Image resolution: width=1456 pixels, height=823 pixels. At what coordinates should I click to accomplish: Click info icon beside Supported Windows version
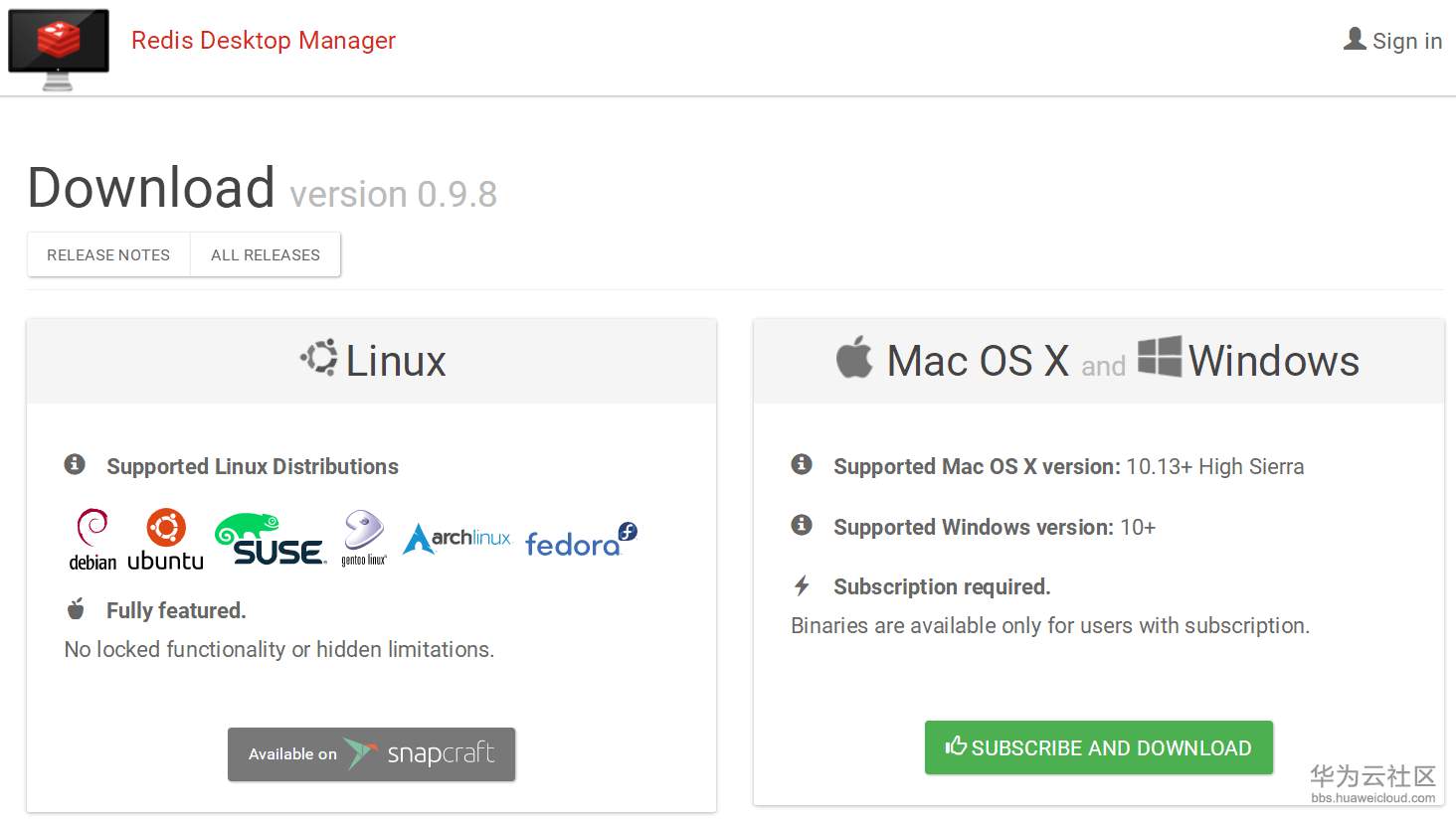(802, 525)
